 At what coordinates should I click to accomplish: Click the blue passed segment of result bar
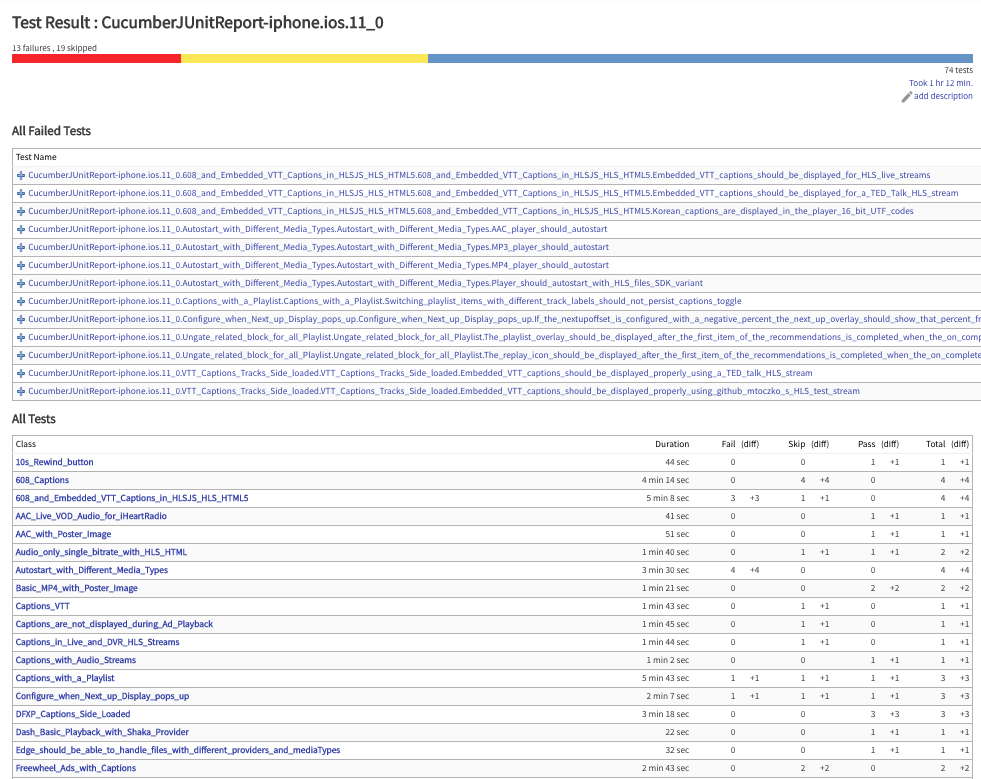(x=701, y=59)
